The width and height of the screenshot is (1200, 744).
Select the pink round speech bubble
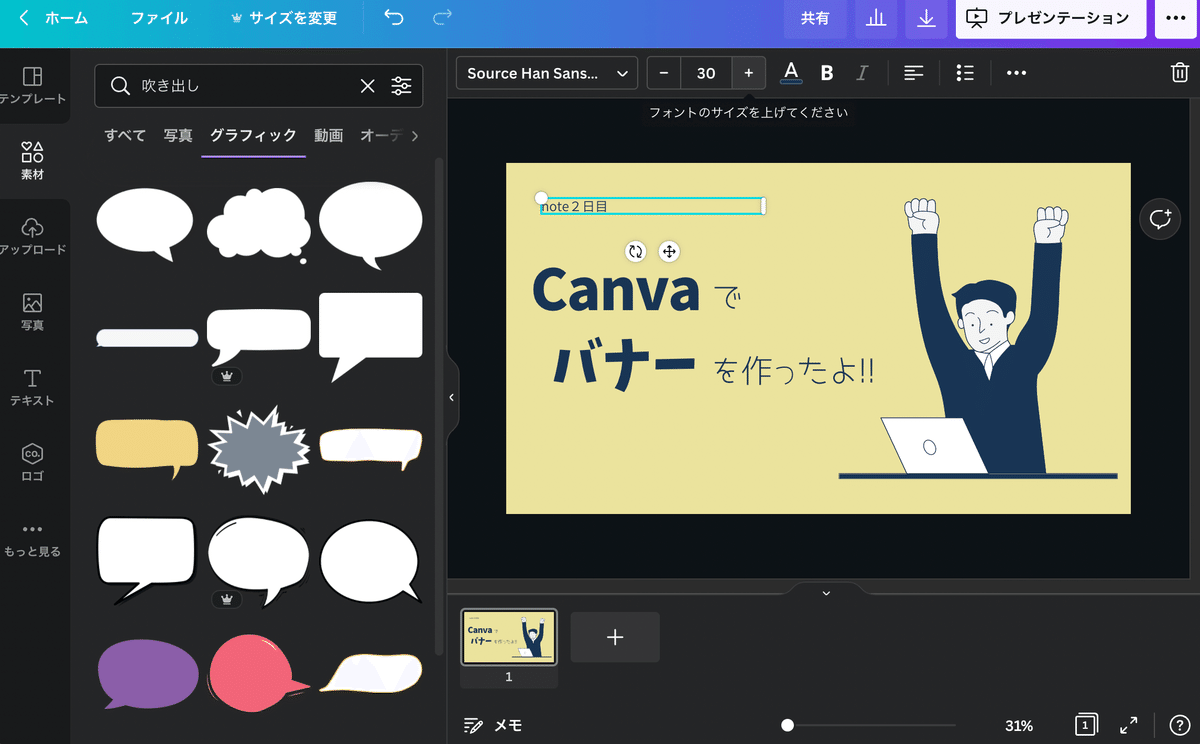click(x=259, y=673)
